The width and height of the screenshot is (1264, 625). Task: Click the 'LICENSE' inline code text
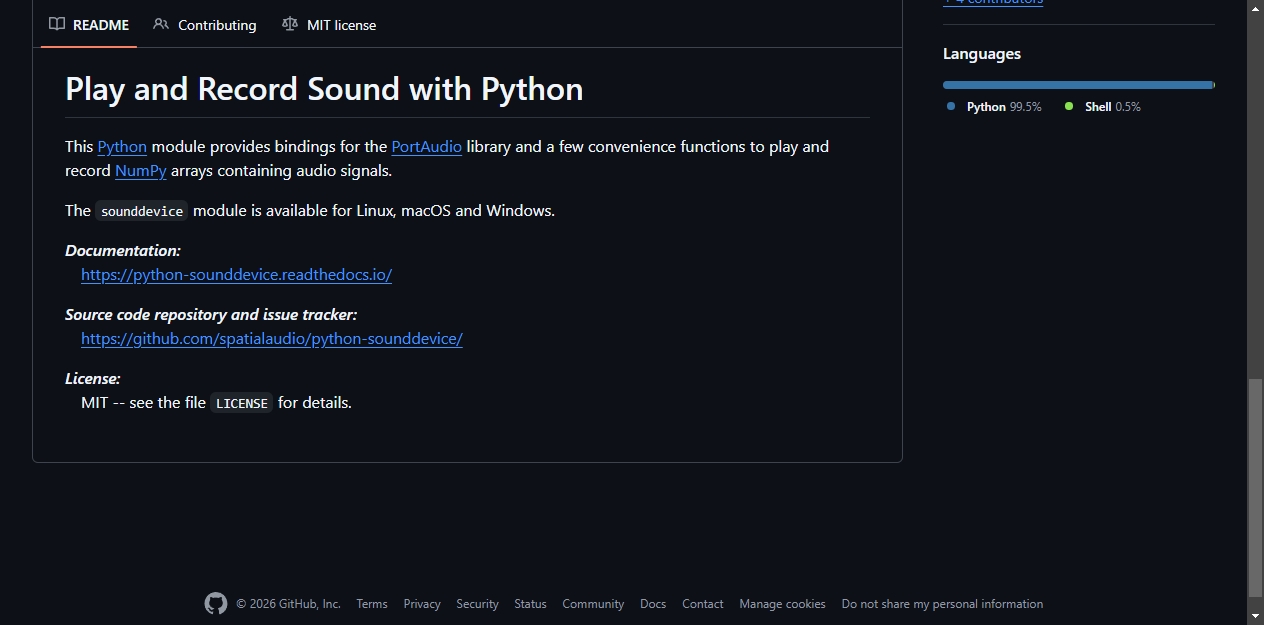point(242,403)
